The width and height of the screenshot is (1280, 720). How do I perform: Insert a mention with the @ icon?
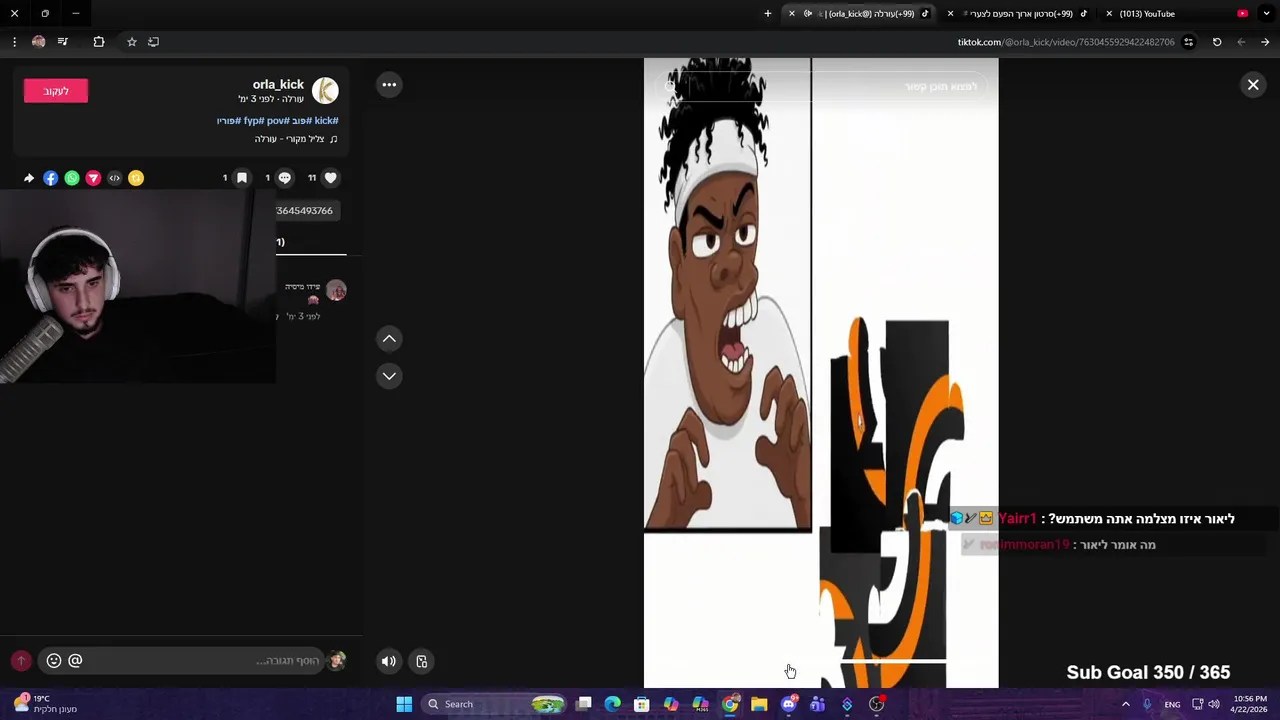click(x=75, y=661)
